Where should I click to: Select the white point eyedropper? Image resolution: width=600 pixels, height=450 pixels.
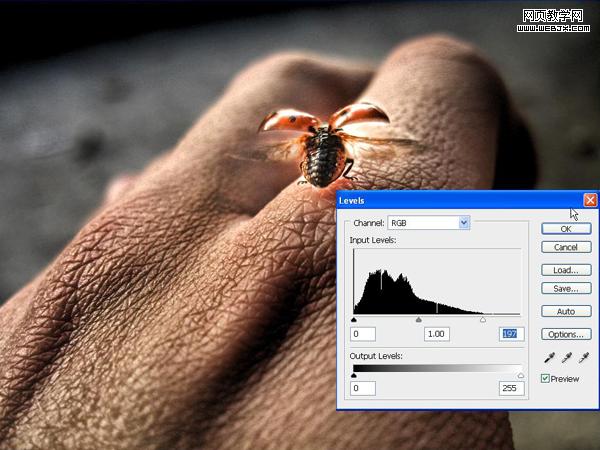[584, 358]
